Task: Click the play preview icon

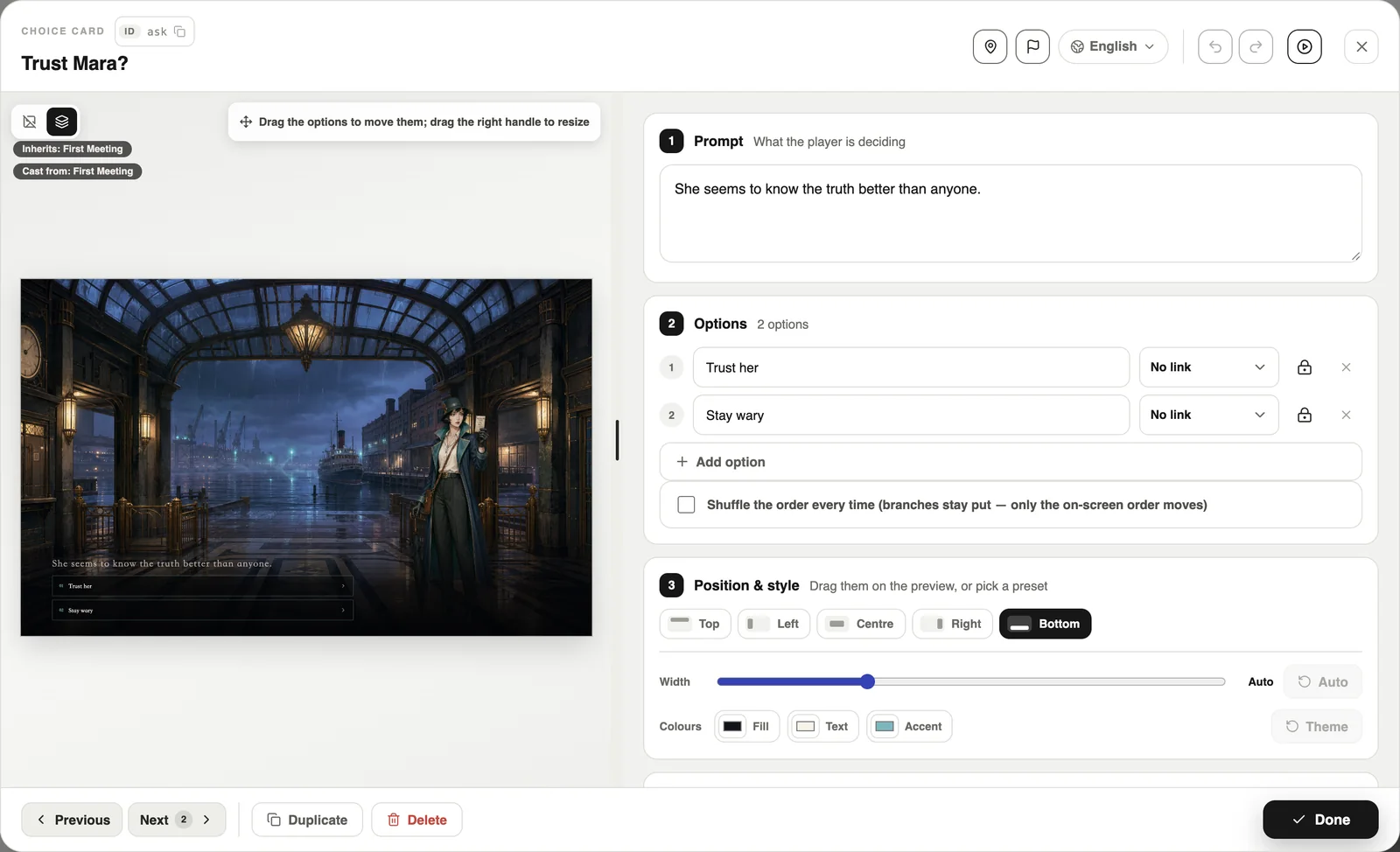Action: pyautogui.click(x=1304, y=46)
